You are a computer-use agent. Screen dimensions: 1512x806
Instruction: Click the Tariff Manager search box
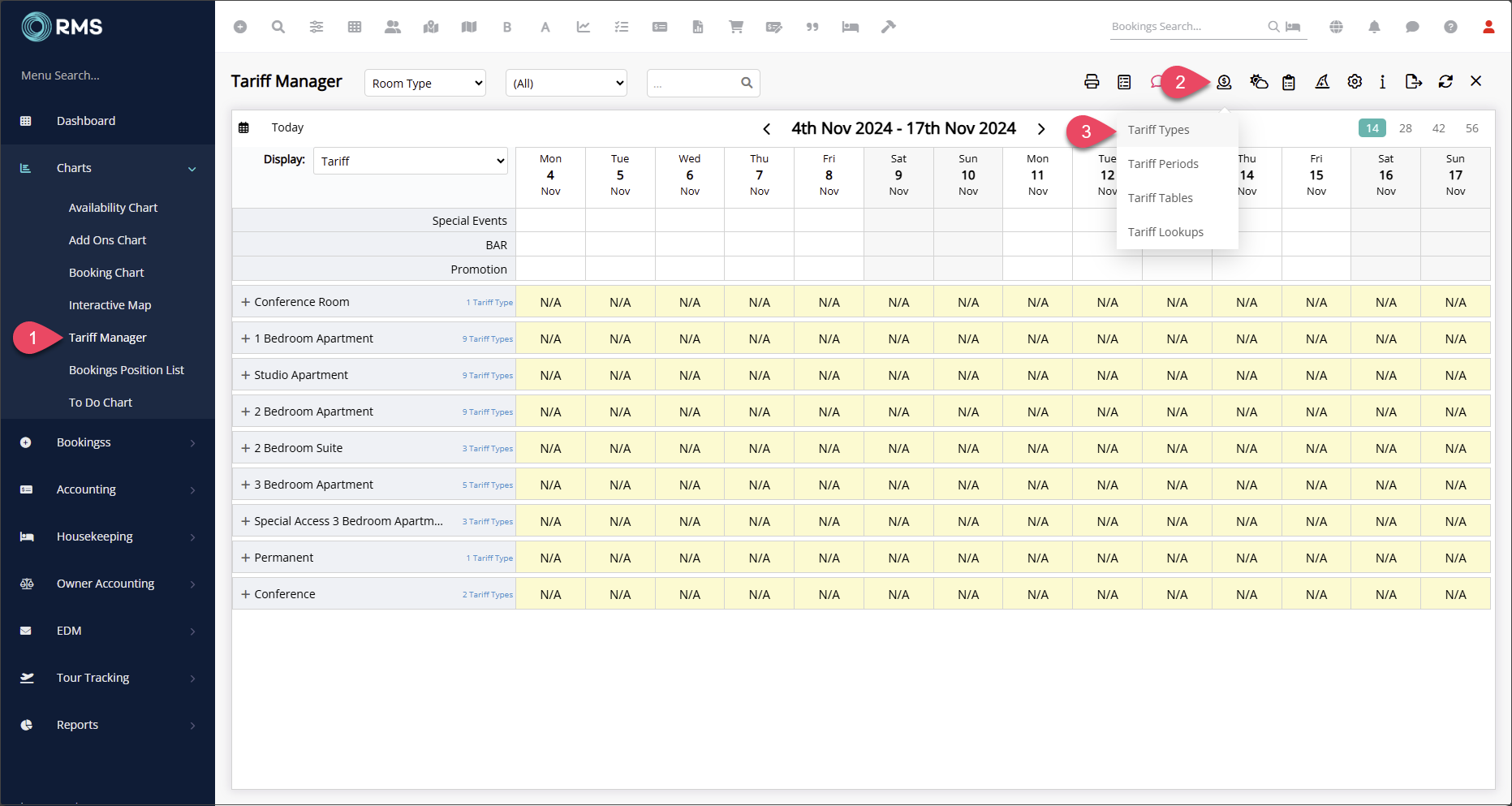click(703, 83)
